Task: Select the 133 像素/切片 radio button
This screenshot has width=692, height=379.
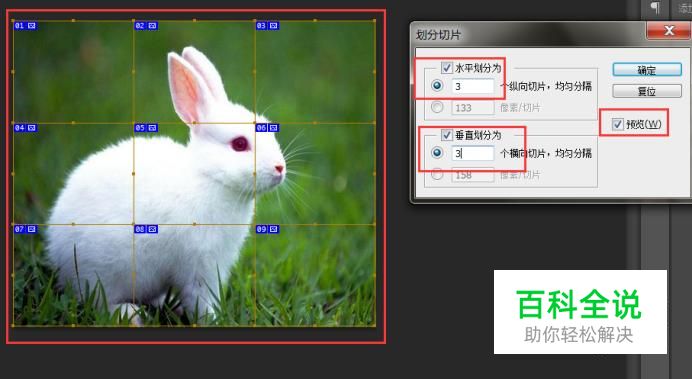Action: [437, 107]
